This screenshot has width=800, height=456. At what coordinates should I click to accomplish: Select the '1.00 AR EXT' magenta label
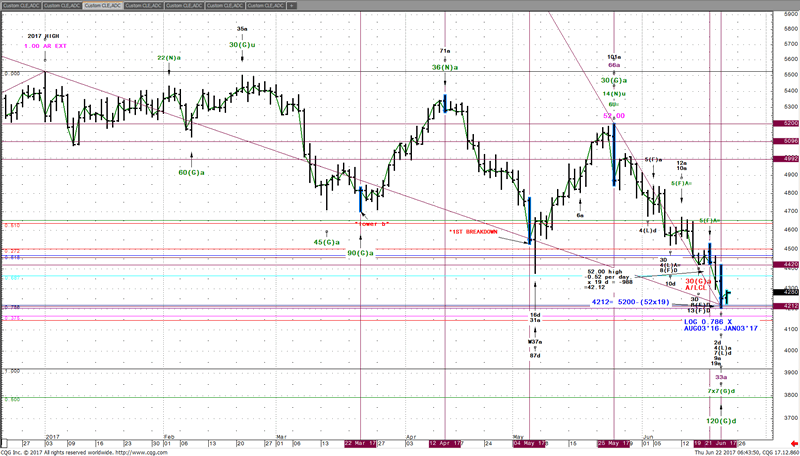(x=45, y=46)
